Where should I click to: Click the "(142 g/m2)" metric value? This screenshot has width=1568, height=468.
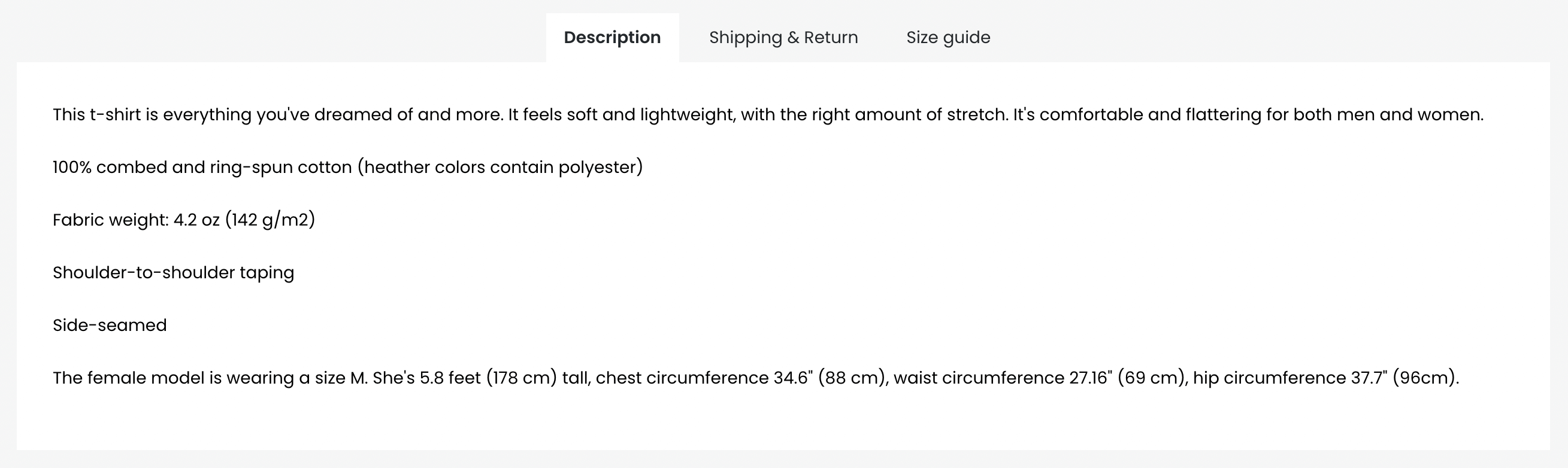point(270,220)
